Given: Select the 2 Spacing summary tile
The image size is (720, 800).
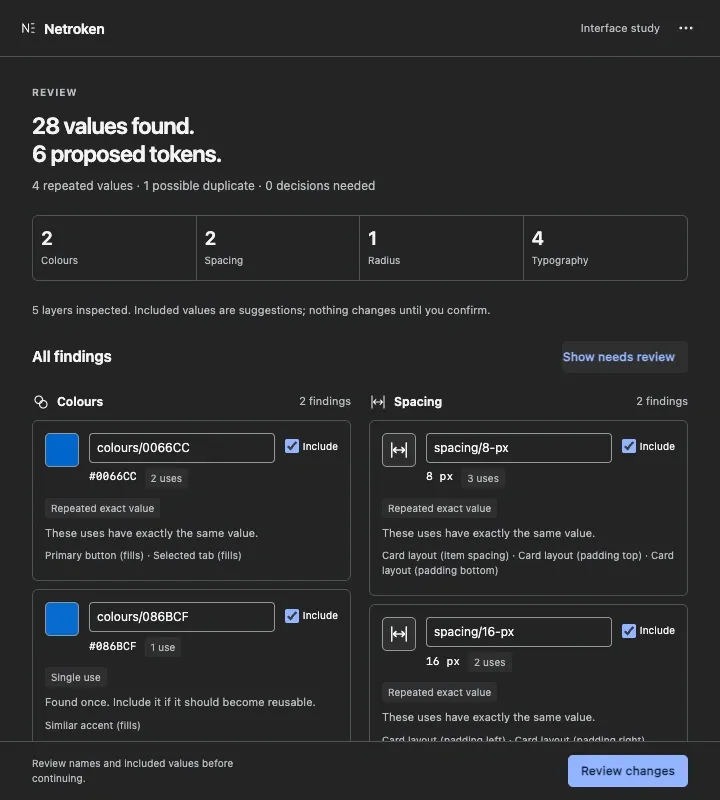Looking at the screenshot, I should pyautogui.click(x=278, y=248).
